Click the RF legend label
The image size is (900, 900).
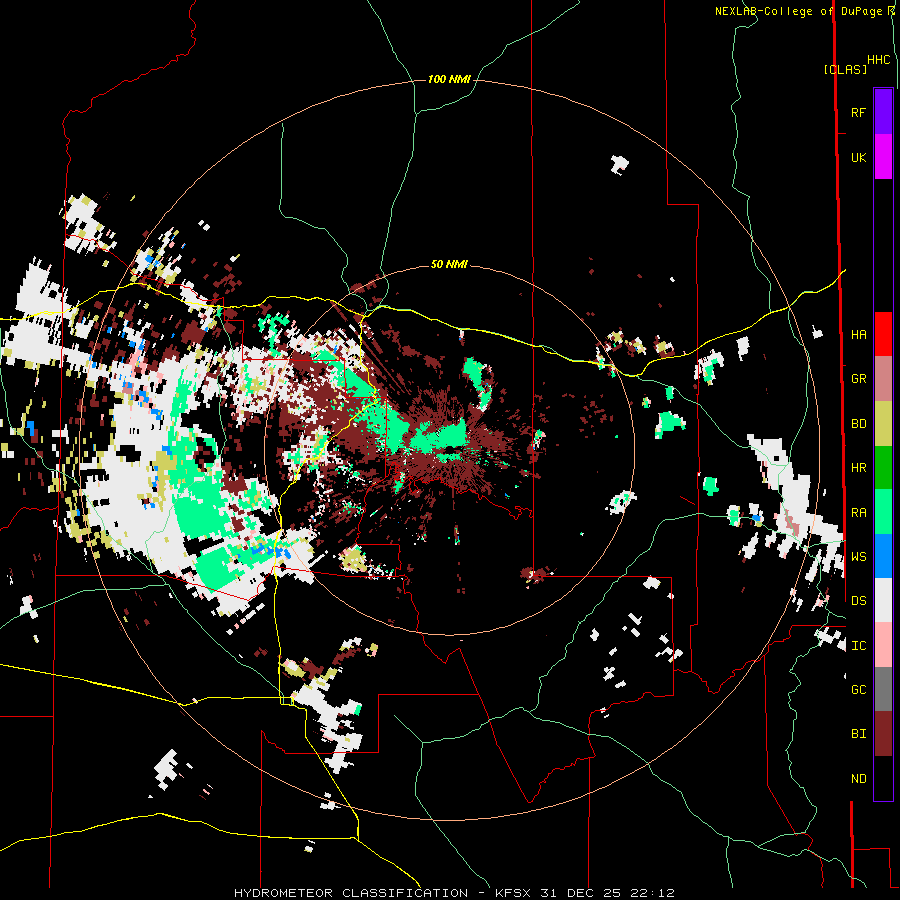click(x=858, y=112)
